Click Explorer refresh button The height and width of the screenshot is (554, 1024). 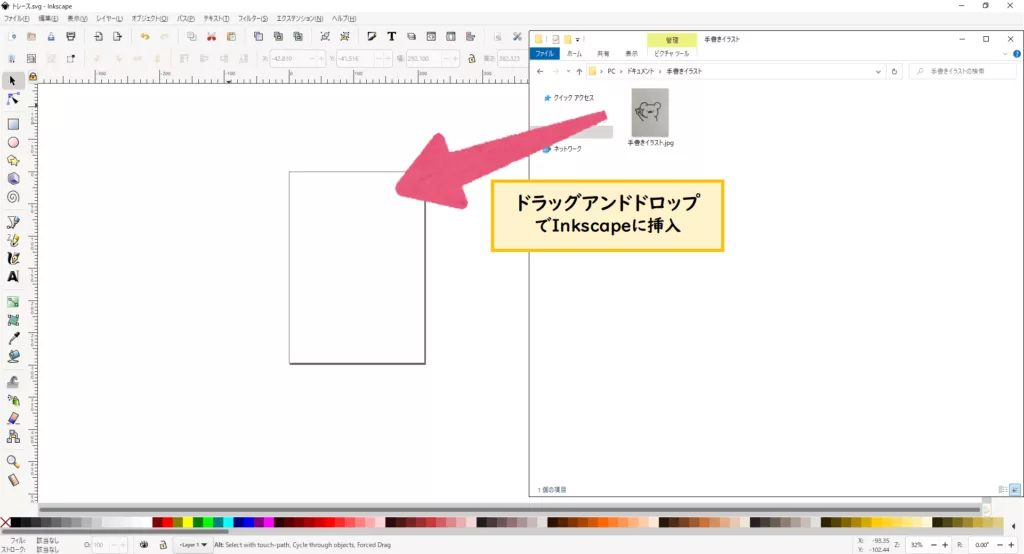(894, 72)
